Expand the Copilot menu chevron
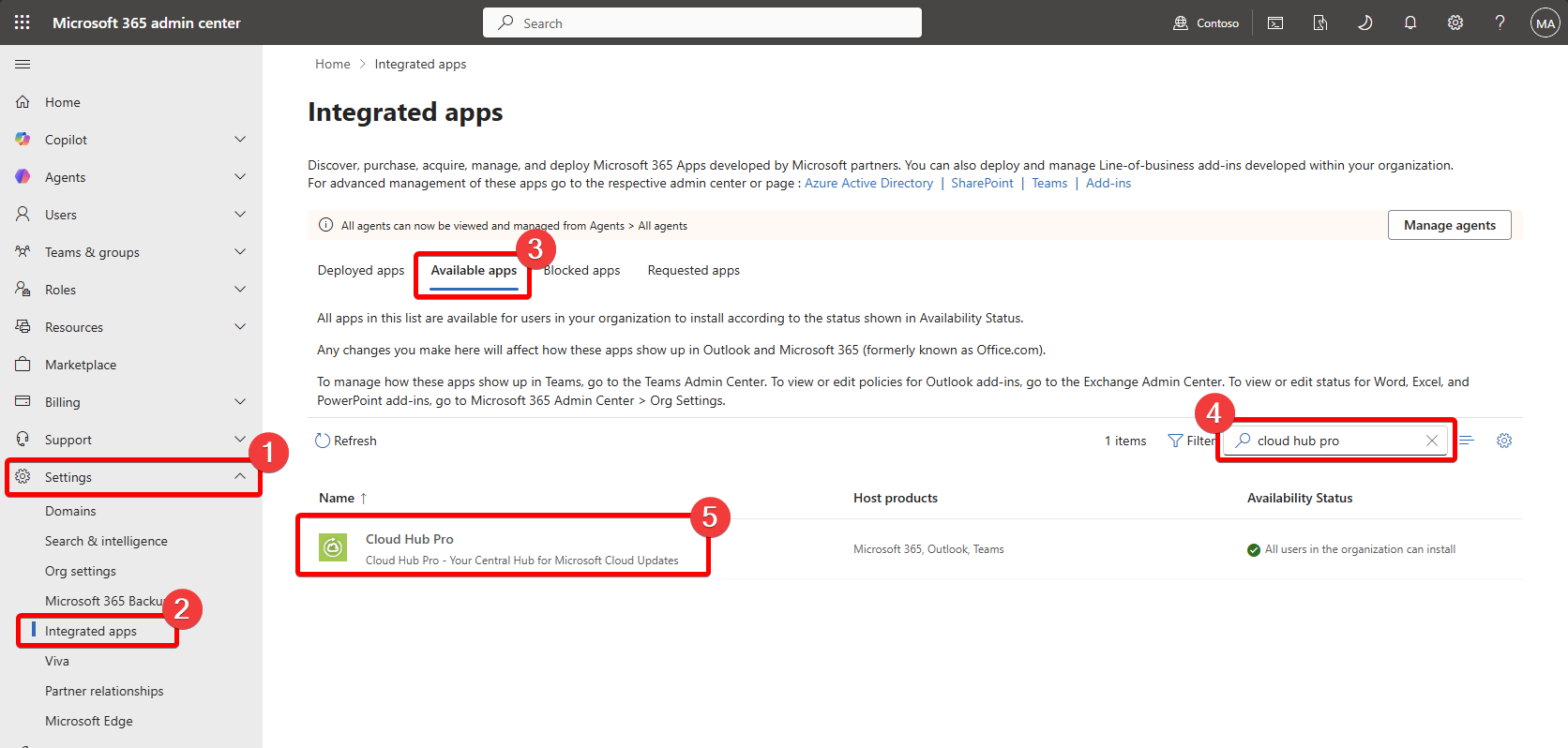1568x748 pixels. [x=240, y=139]
